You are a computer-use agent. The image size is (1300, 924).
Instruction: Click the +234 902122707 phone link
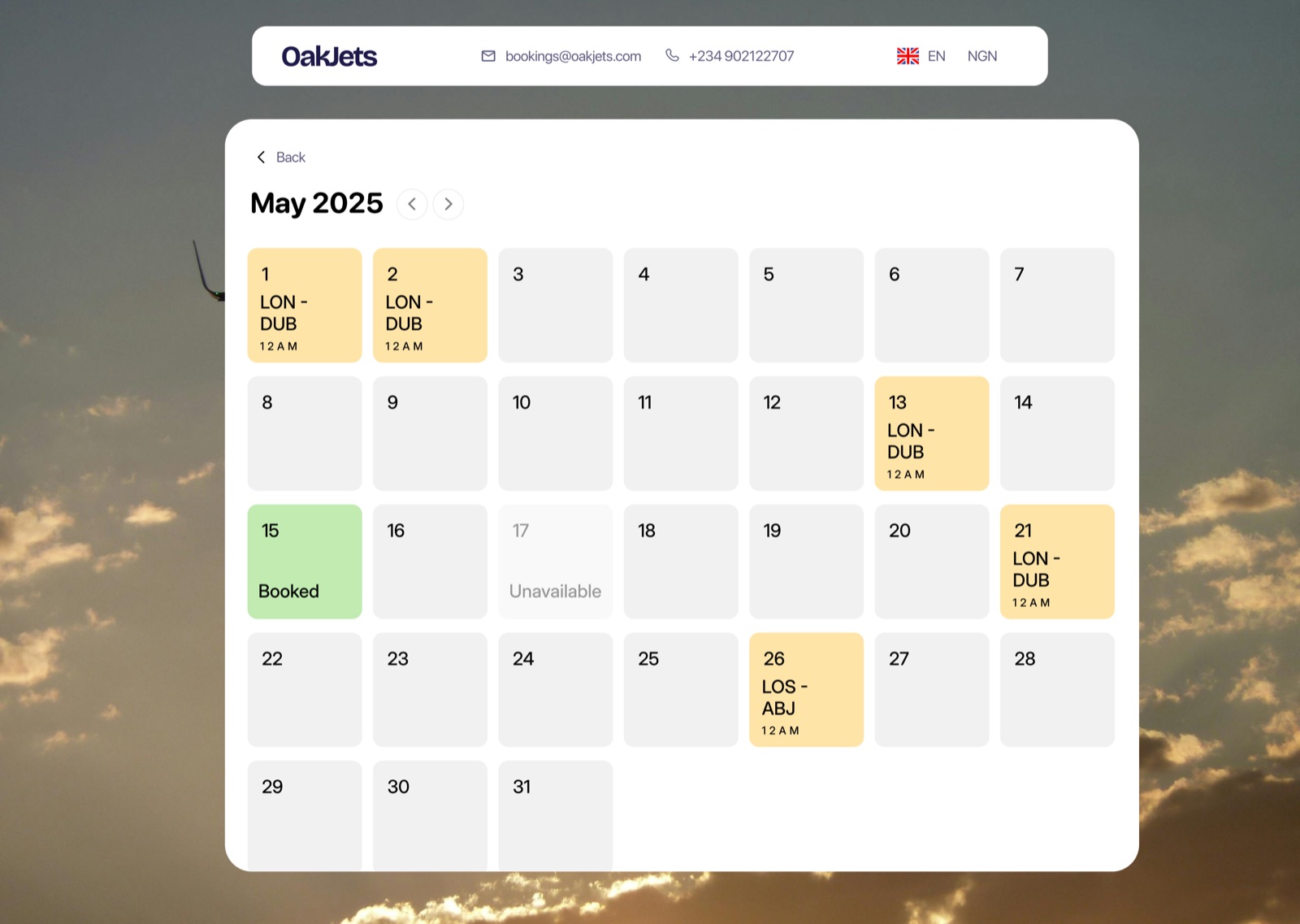click(x=741, y=56)
